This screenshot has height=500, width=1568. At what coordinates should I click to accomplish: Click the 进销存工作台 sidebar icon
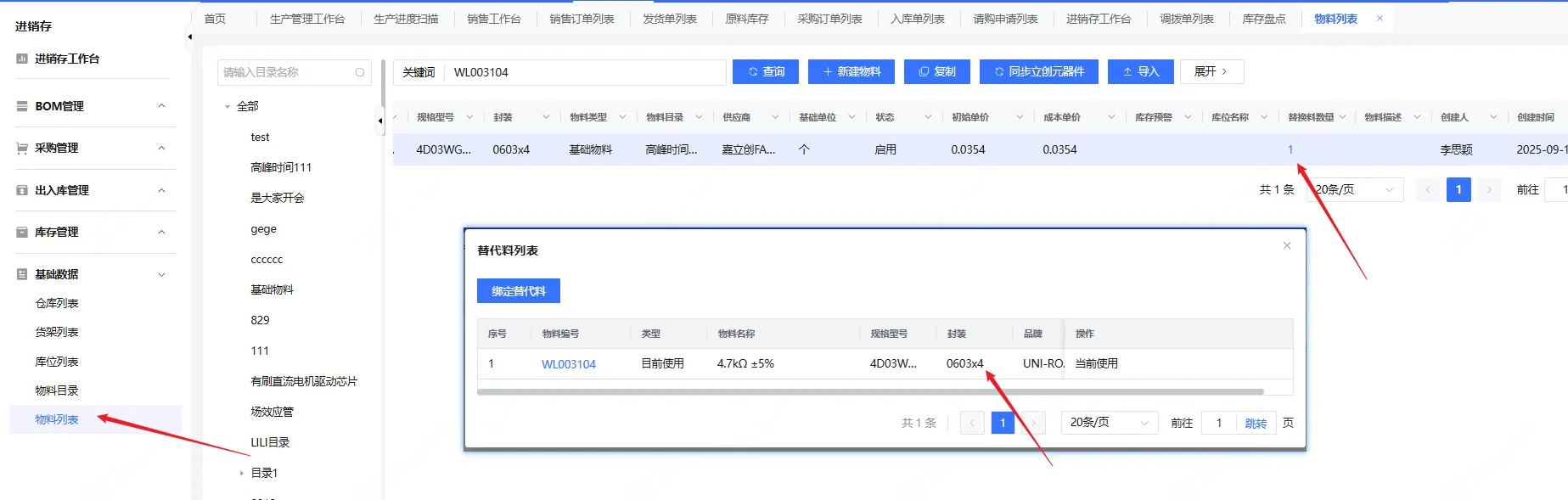point(22,59)
